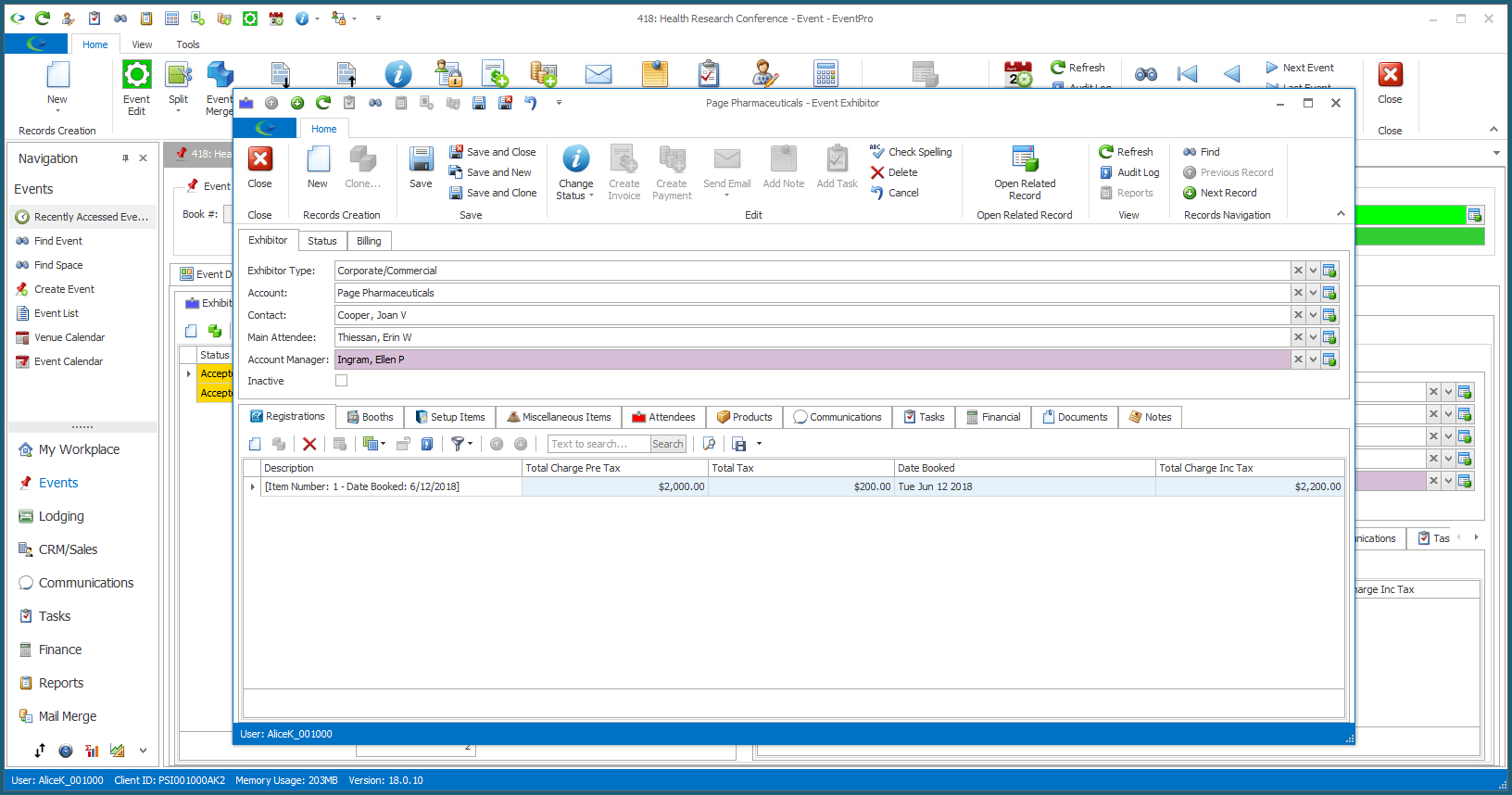The image size is (1512, 795).
Task: Open the Notes tab
Action: click(1150, 417)
